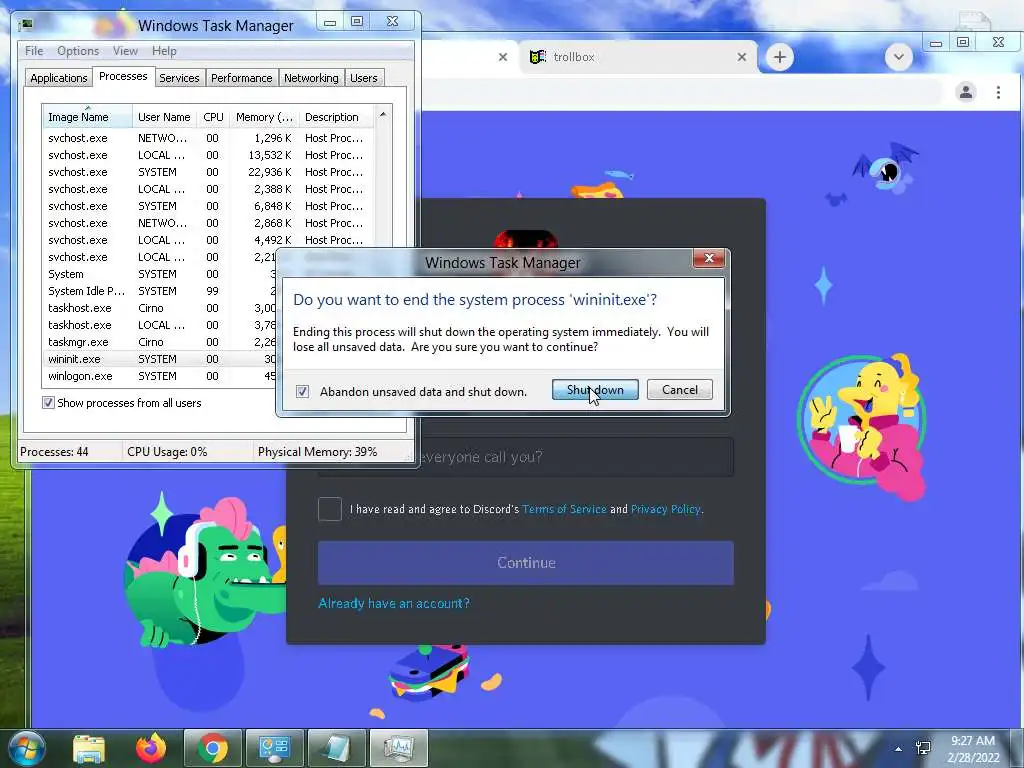Switch to the Applications tab
Screen dimensions: 1024x768
tap(59, 78)
